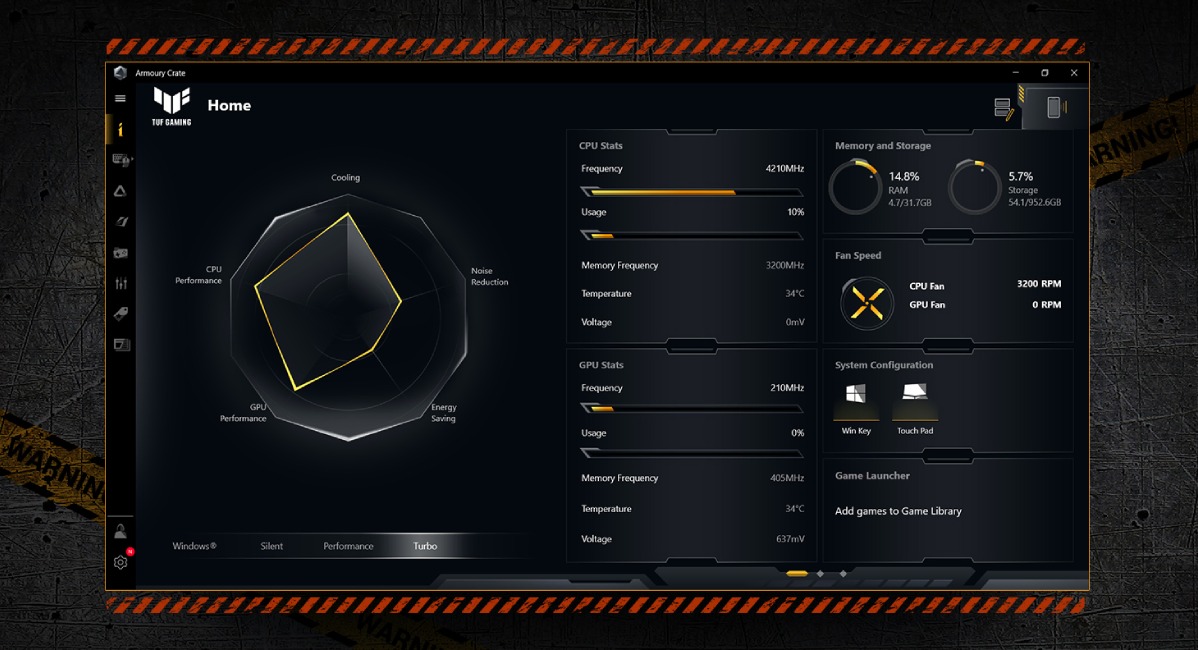Open the edit dashboard layout icon
Viewport: 1198px width, 650px height.
tap(1004, 108)
